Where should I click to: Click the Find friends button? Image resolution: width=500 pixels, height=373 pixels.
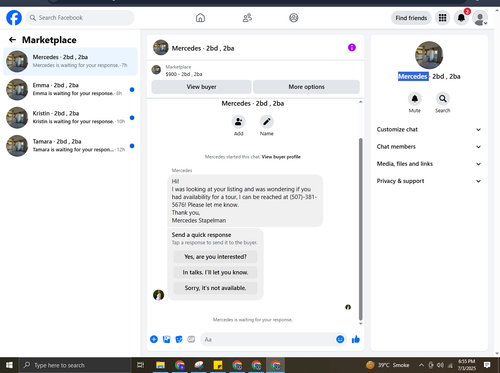(411, 18)
